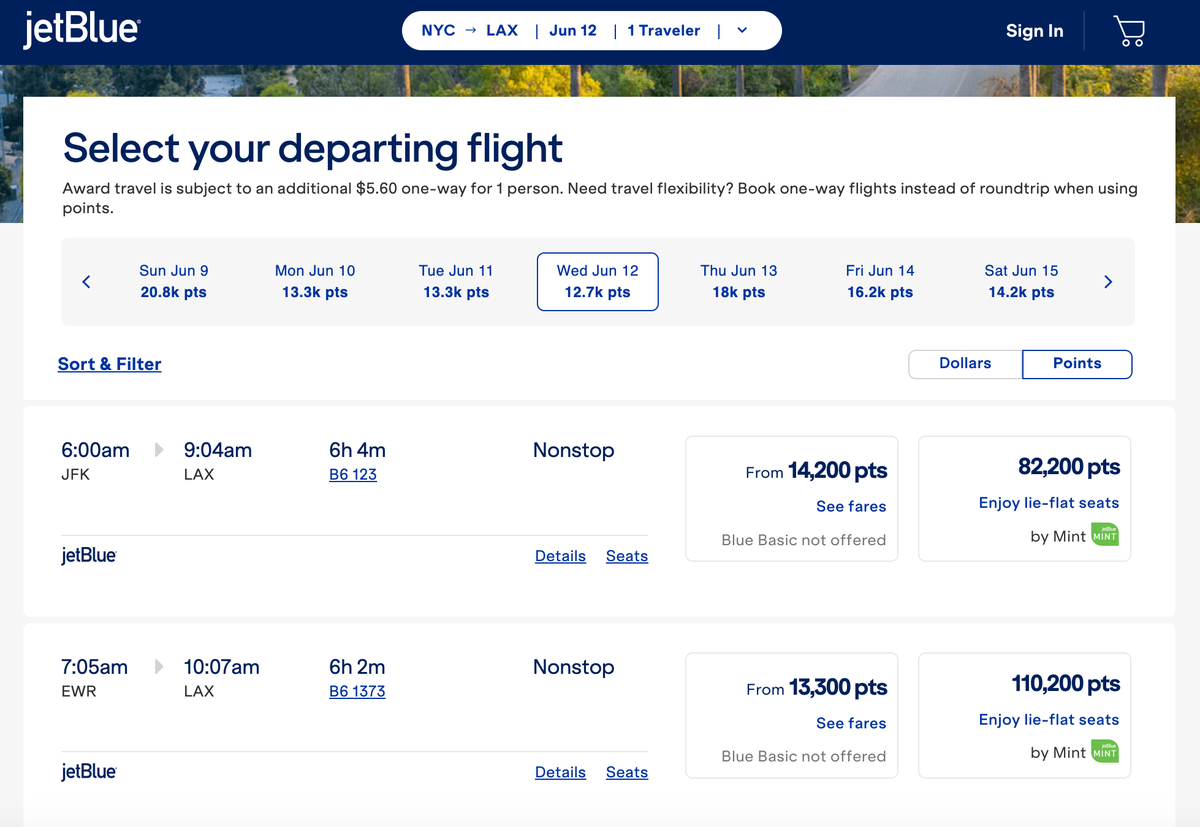The image size is (1200, 827).
Task: Open Sort & Filter options
Action: coord(109,364)
